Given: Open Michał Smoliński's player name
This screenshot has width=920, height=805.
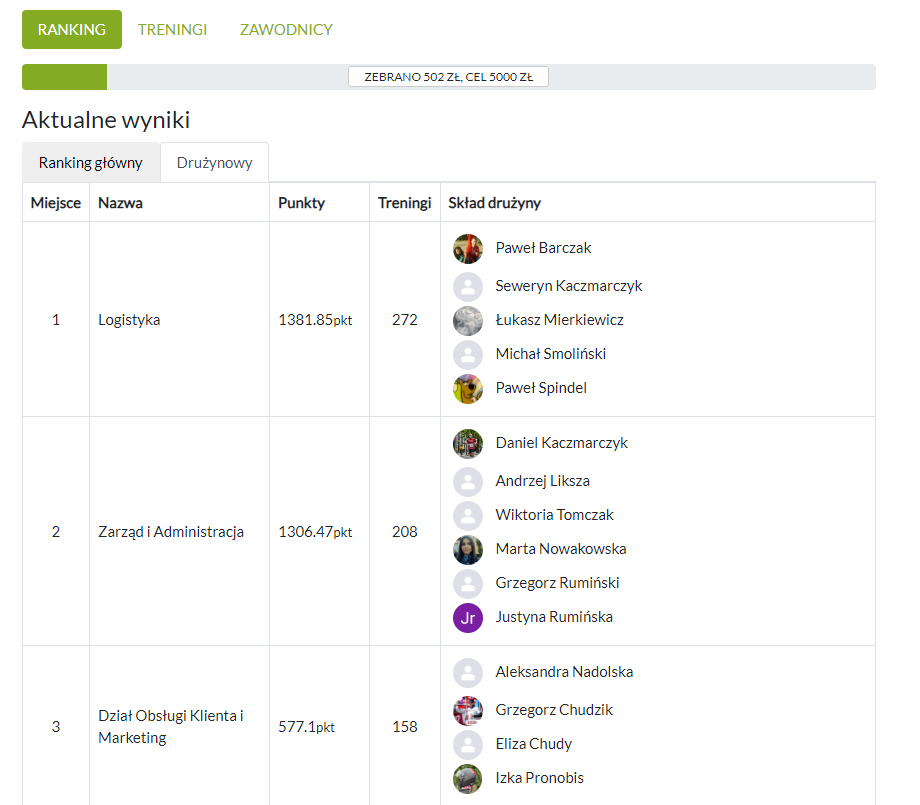Looking at the screenshot, I should [550, 354].
